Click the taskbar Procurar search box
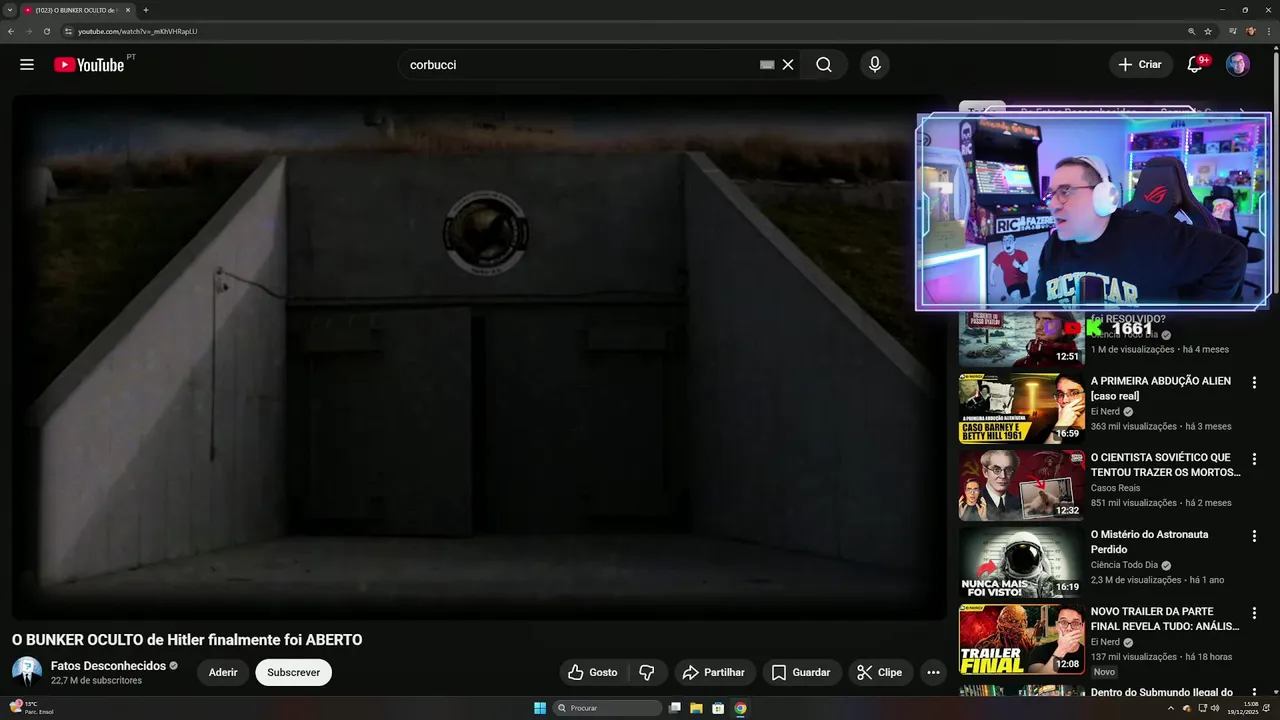Image resolution: width=1280 pixels, height=720 pixels. (608, 708)
